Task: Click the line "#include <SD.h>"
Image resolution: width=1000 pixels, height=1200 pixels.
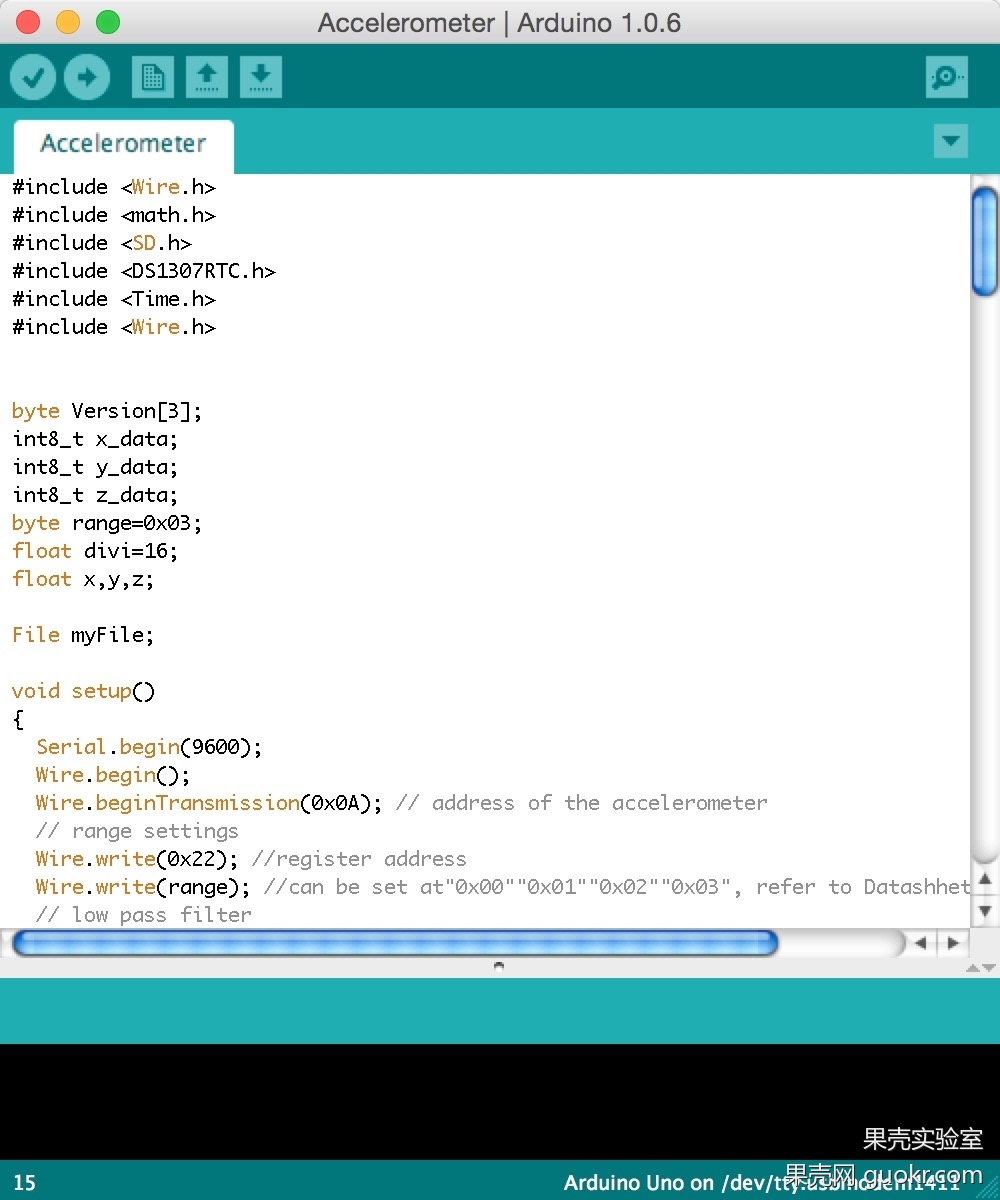Action: pyautogui.click(x=102, y=243)
